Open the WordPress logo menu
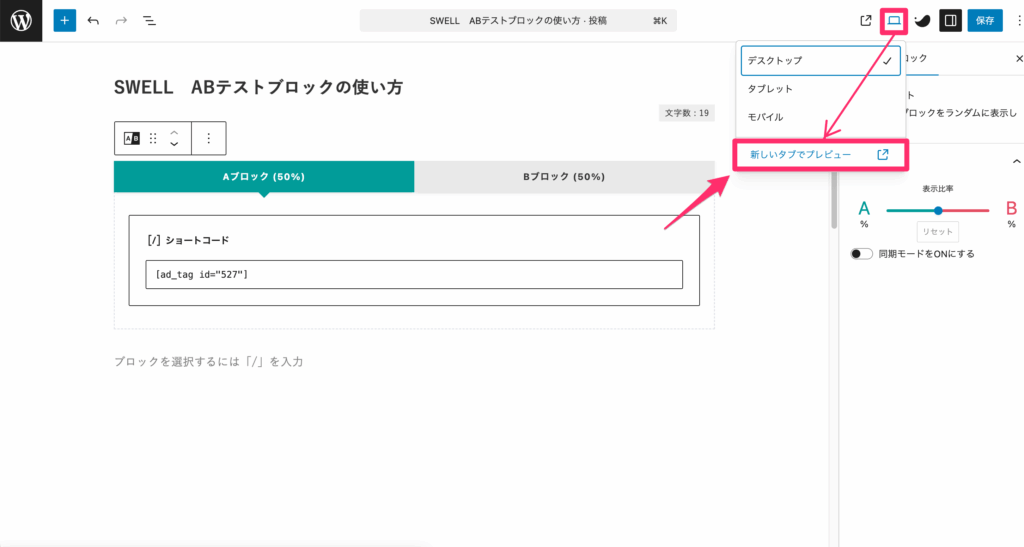 (x=21, y=21)
